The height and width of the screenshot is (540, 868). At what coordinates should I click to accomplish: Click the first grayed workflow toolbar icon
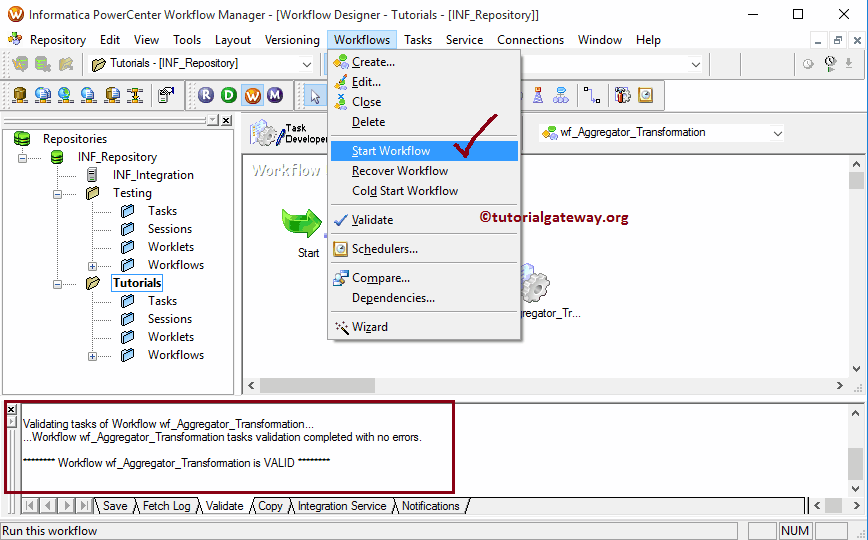[x=20, y=64]
